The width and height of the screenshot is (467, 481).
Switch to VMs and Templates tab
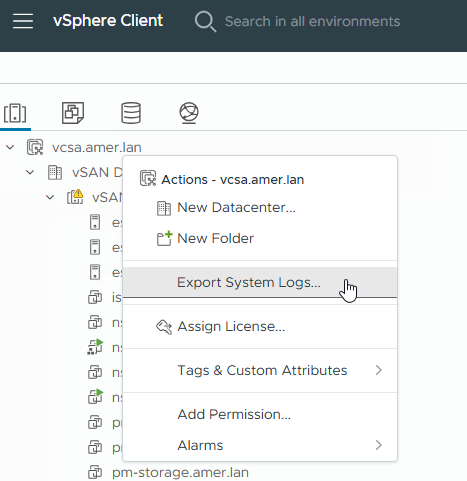73,113
